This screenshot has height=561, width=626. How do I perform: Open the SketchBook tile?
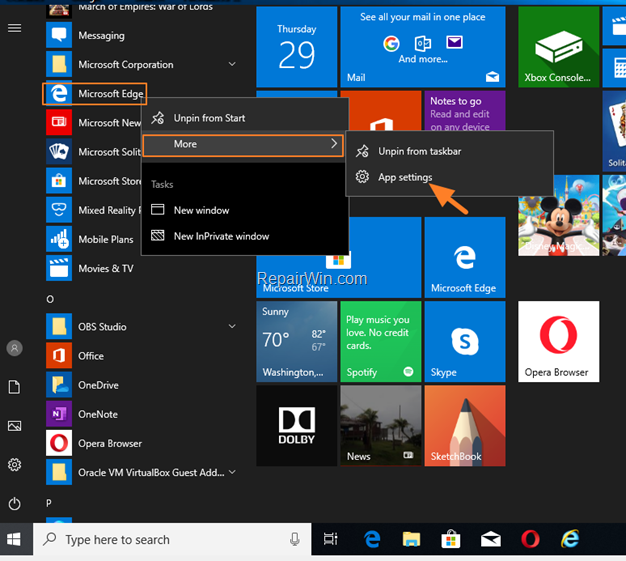pyautogui.click(x=465, y=426)
